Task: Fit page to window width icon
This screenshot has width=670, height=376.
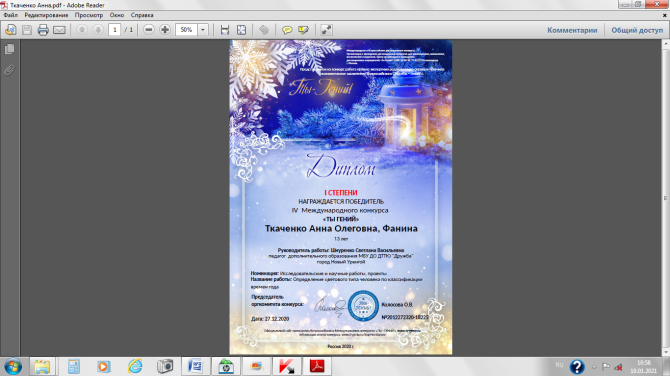Action: click(225, 30)
